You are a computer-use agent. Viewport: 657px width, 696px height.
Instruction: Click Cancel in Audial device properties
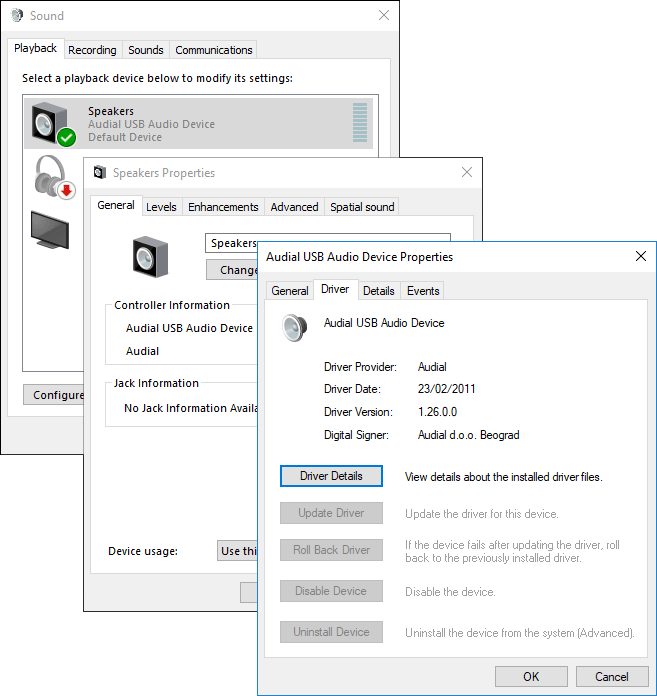coord(612,676)
